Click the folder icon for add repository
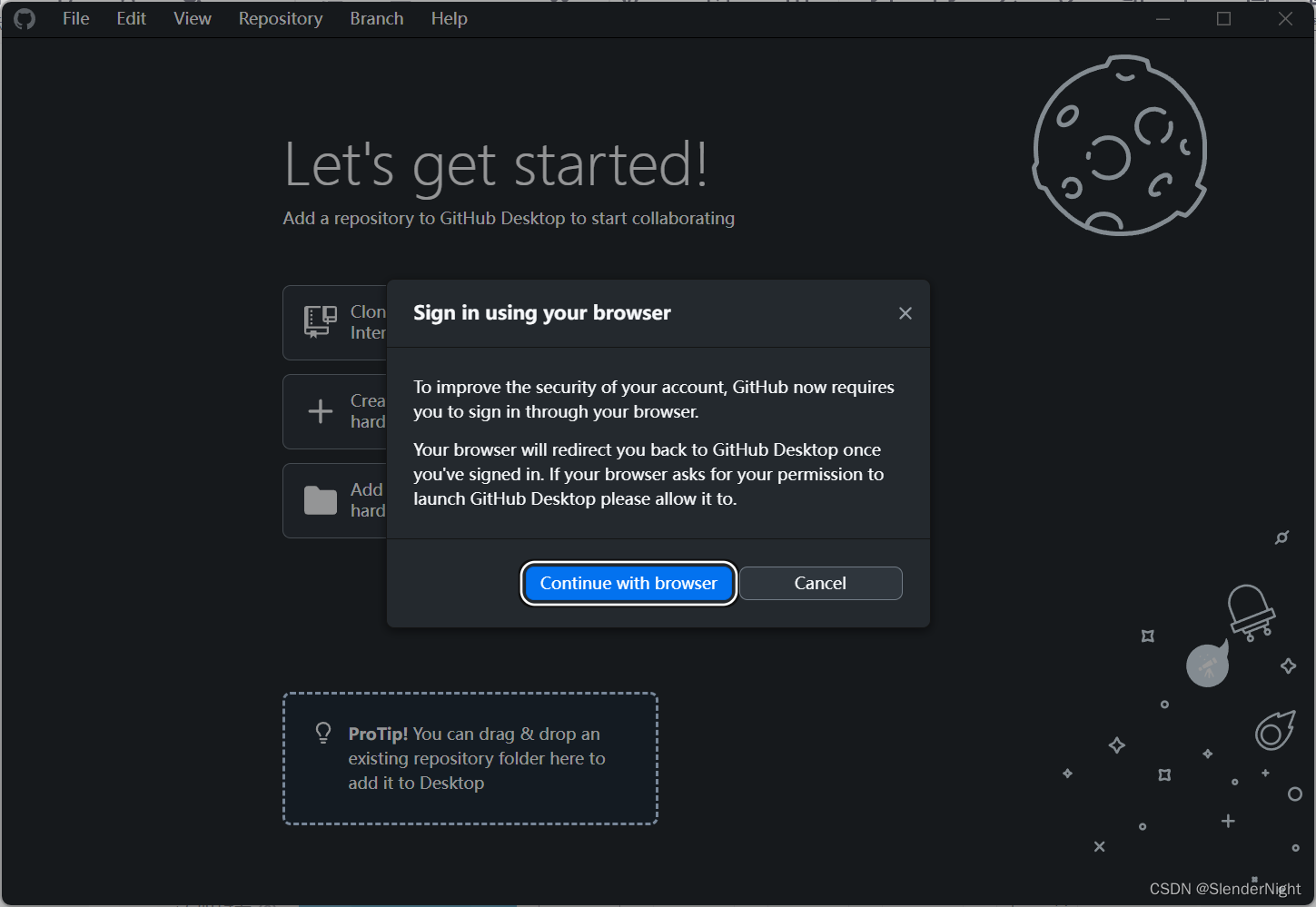Viewport: 1316px width, 907px height. (x=320, y=500)
